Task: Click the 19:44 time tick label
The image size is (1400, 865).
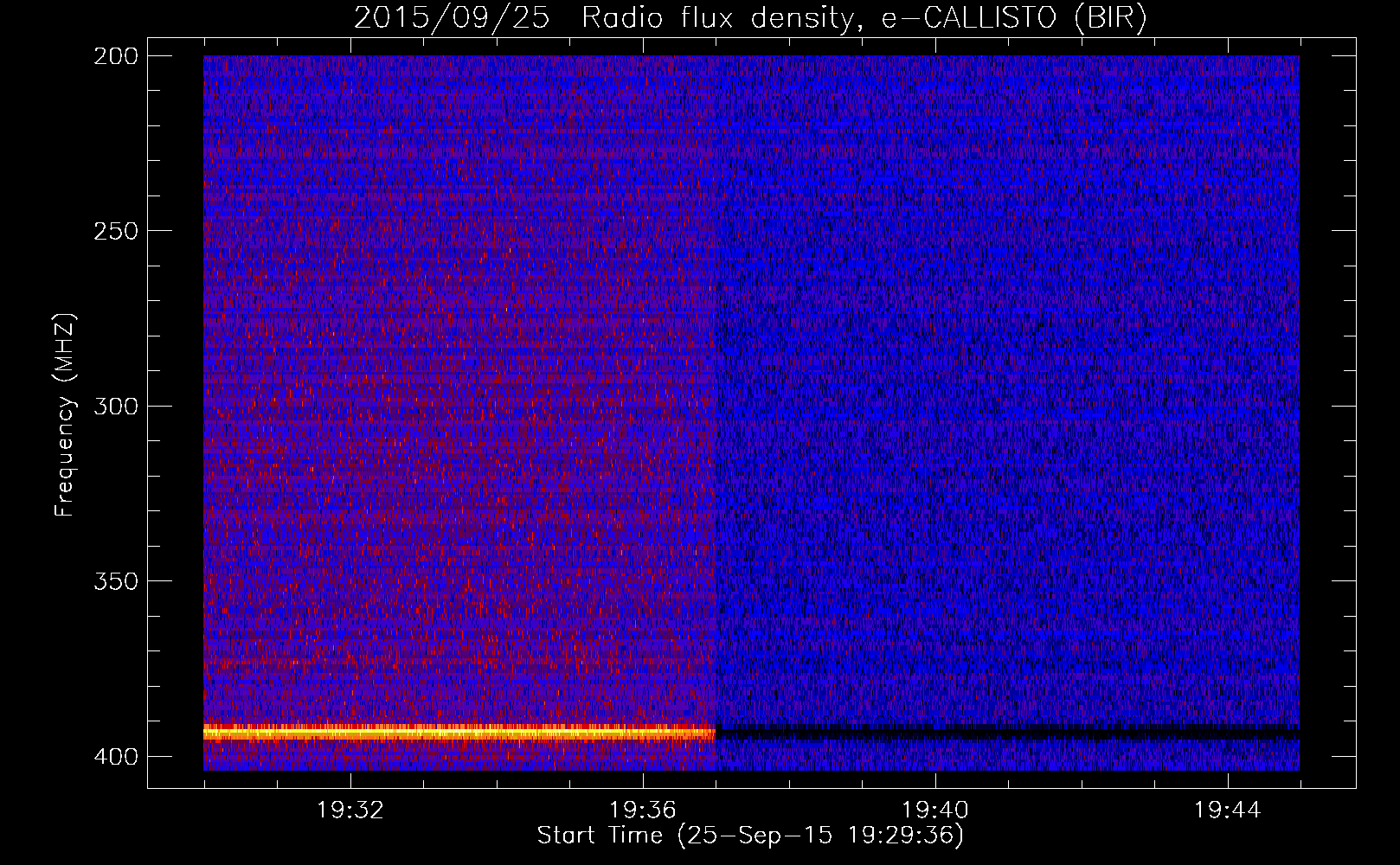Action: pyautogui.click(x=1228, y=811)
